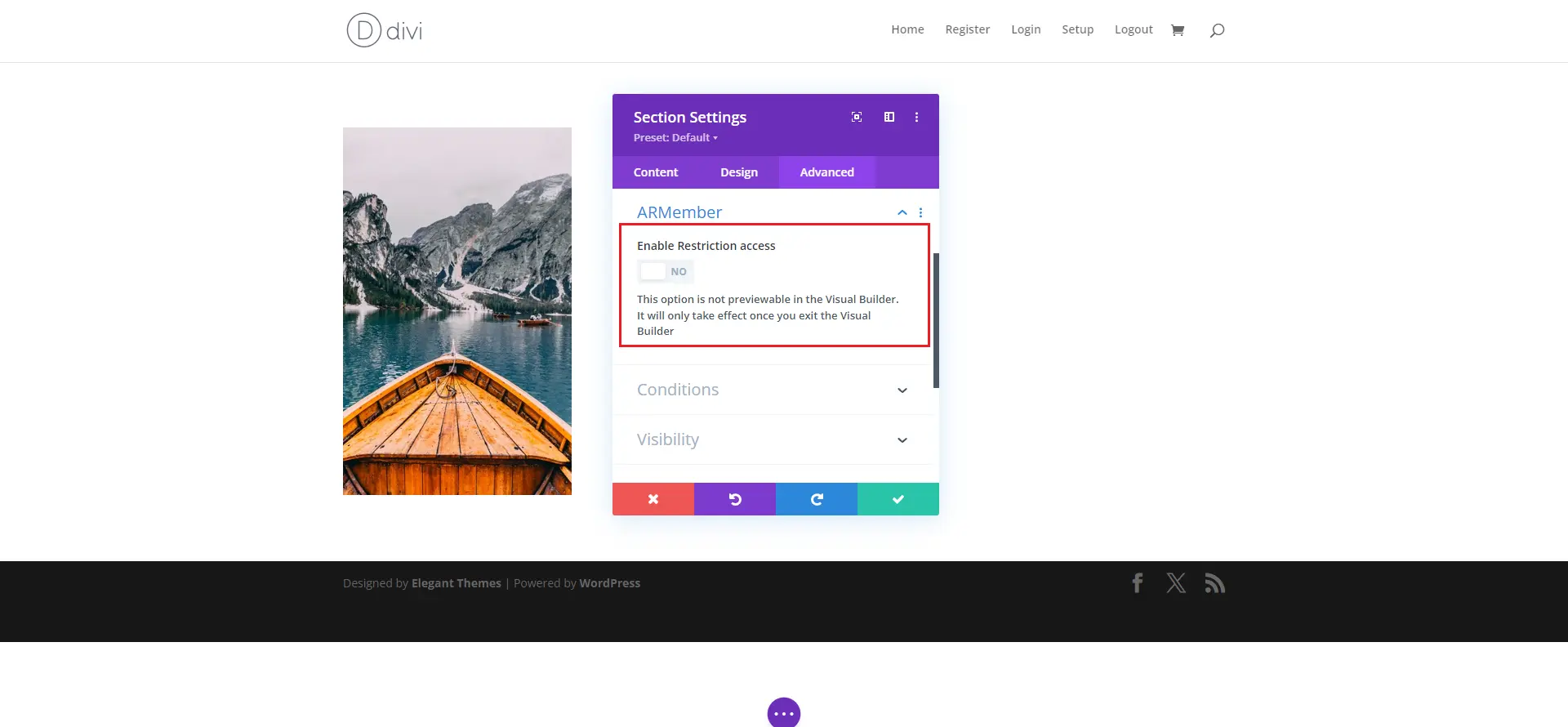Open the shopping cart icon
The image size is (1568, 727).
click(1178, 30)
